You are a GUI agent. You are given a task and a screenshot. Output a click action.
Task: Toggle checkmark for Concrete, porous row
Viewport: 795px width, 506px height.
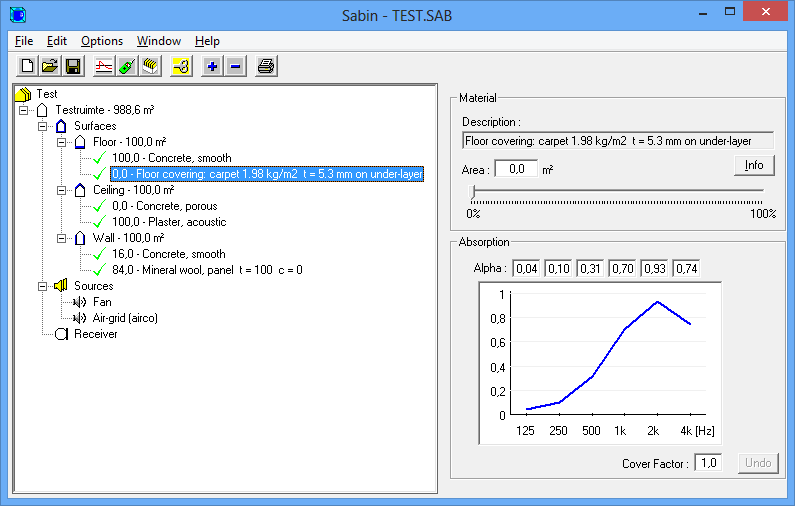pyautogui.click(x=100, y=206)
